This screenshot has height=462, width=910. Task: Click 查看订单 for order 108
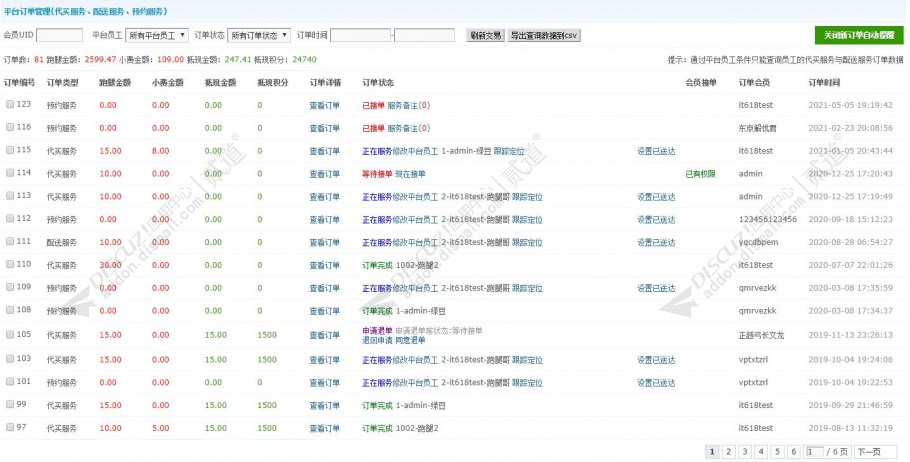(x=324, y=311)
